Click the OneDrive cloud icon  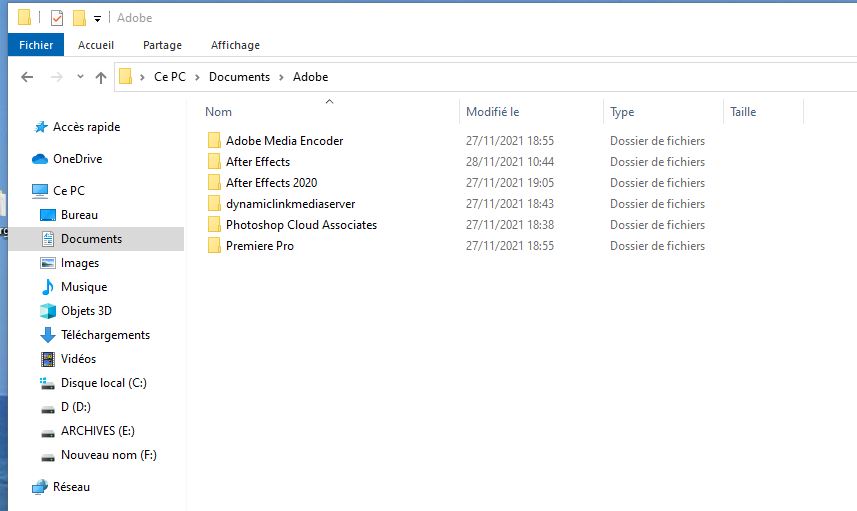click(x=40, y=159)
